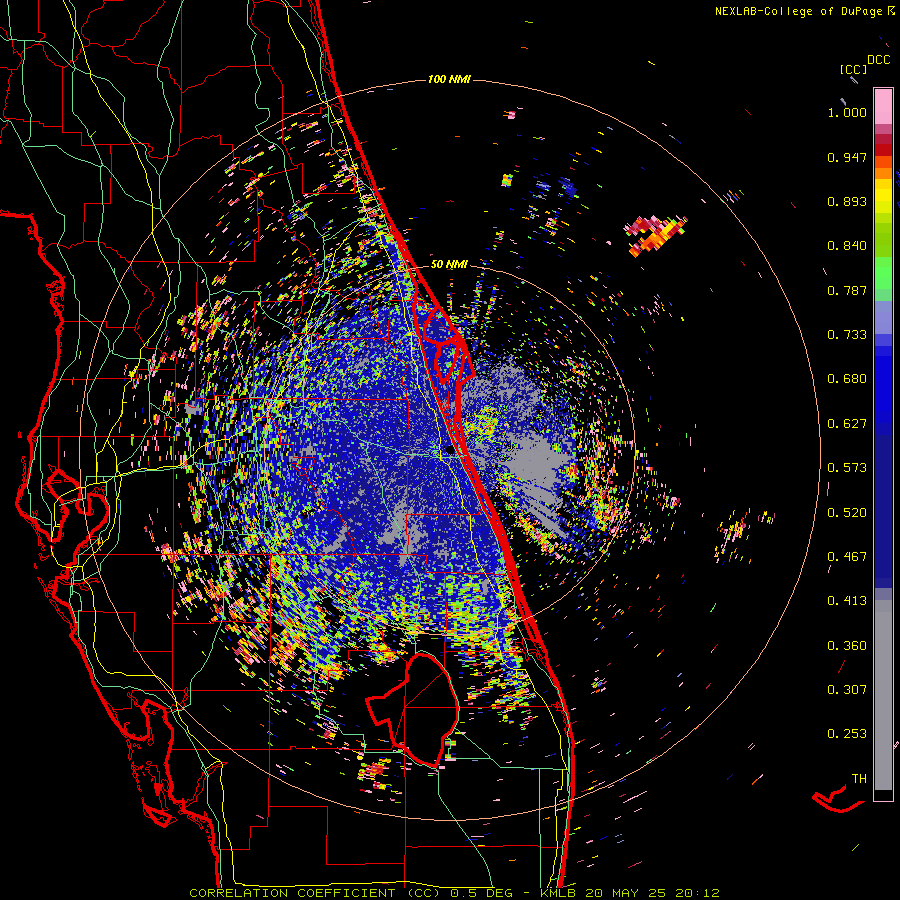Viewport: 900px width, 900px height.
Task: Select the 0.253 scale value
Action: (847, 734)
